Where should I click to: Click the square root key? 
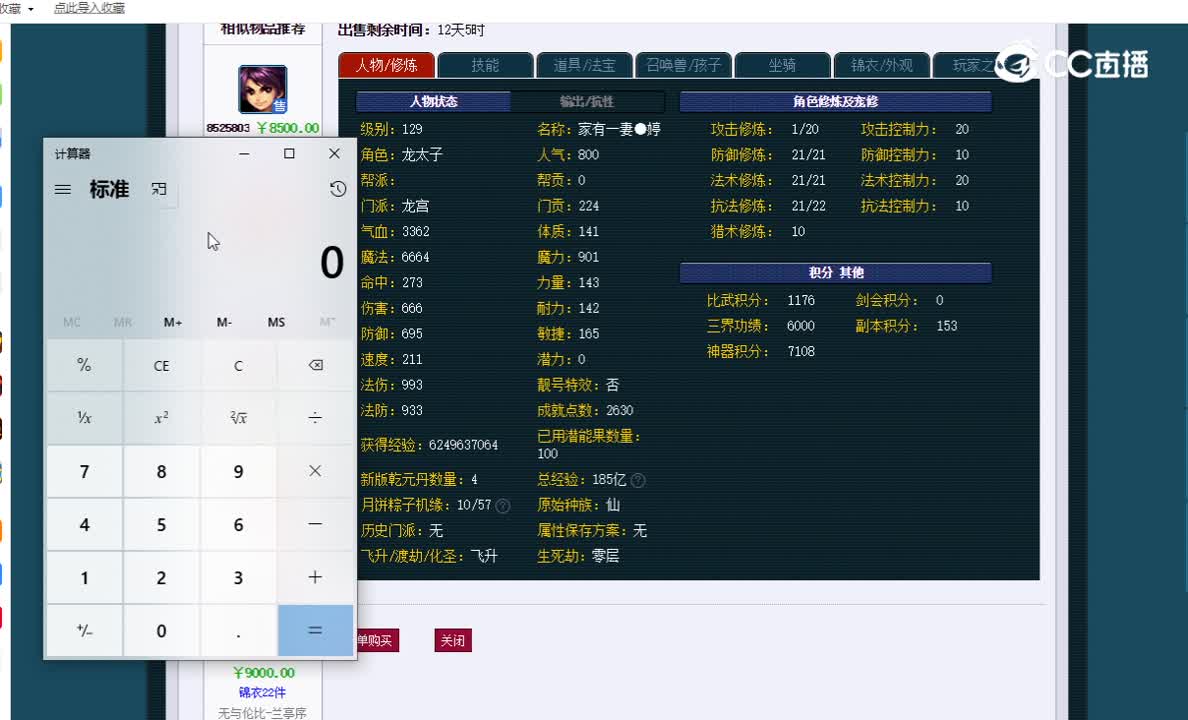click(x=238, y=418)
